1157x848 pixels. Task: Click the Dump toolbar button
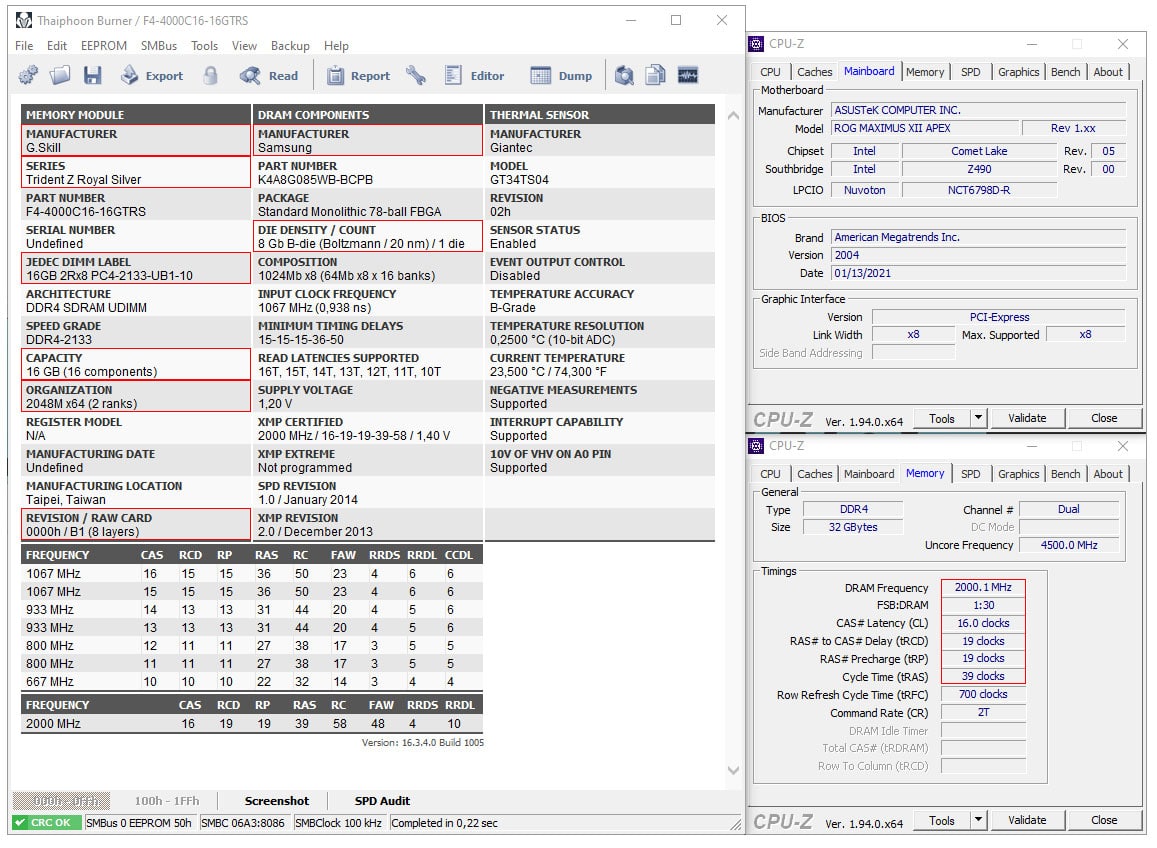(x=562, y=75)
